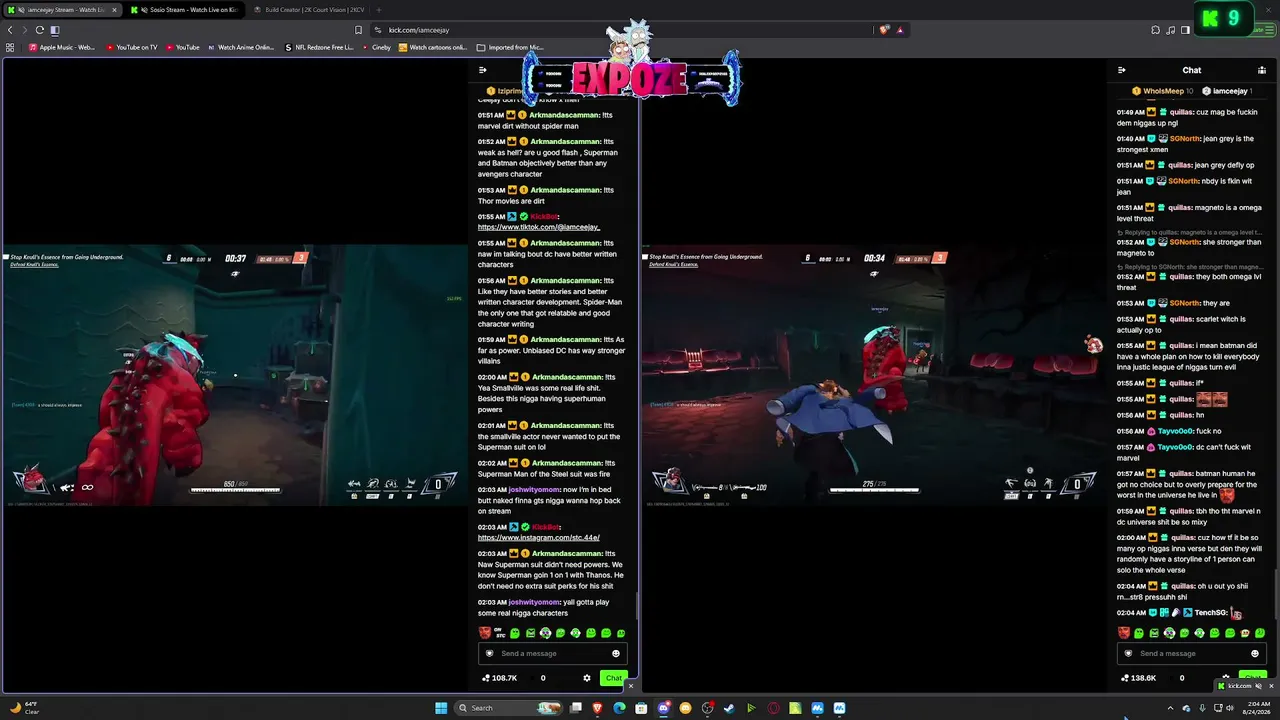Bookmark this page from the address bar
1280x720 pixels.
click(358, 30)
